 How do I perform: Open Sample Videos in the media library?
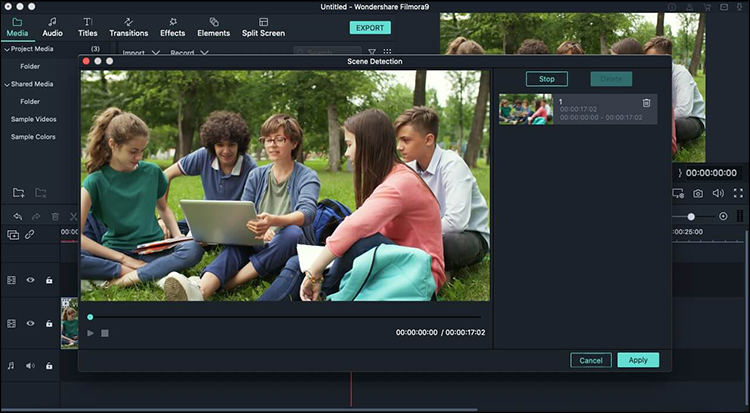pos(33,119)
